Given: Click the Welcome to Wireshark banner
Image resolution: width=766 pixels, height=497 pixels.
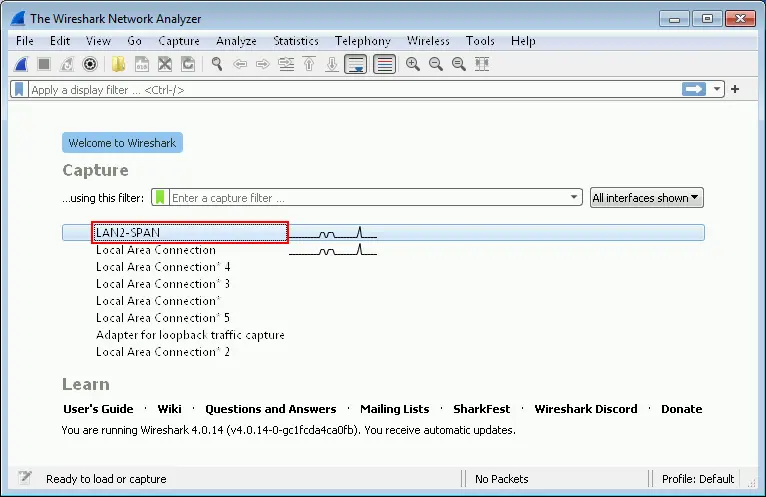Looking at the screenshot, I should pyautogui.click(x=122, y=143).
